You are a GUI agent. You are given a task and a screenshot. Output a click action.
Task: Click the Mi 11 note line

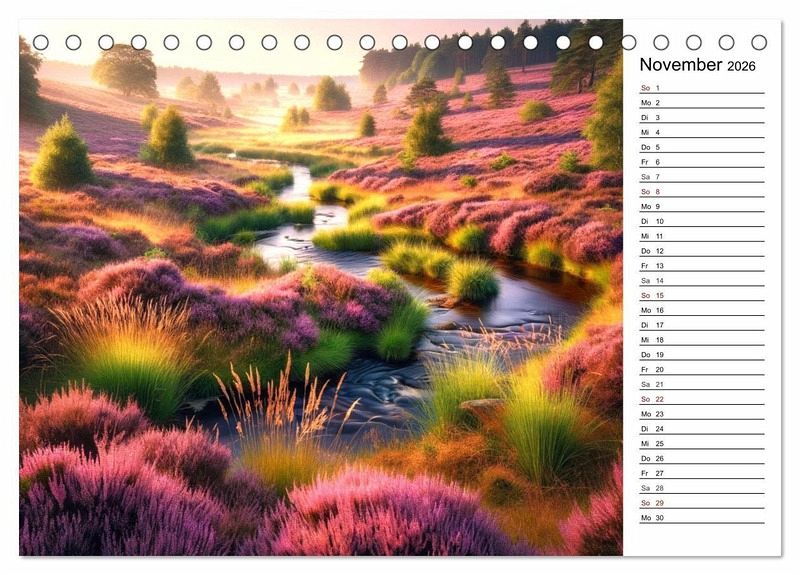click(701, 236)
